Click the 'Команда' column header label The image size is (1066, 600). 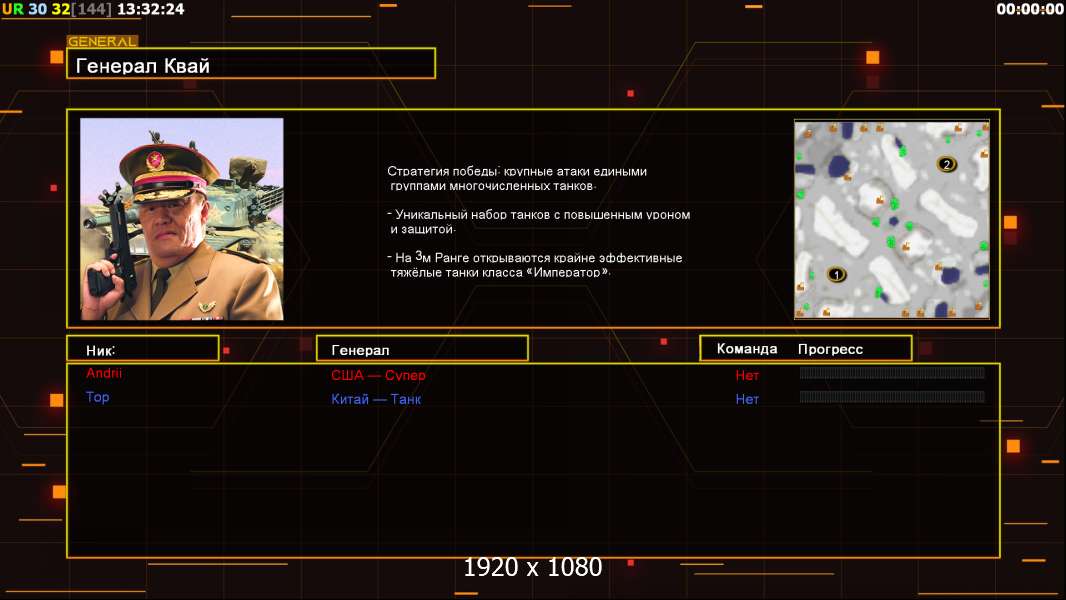[x=746, y=349]
